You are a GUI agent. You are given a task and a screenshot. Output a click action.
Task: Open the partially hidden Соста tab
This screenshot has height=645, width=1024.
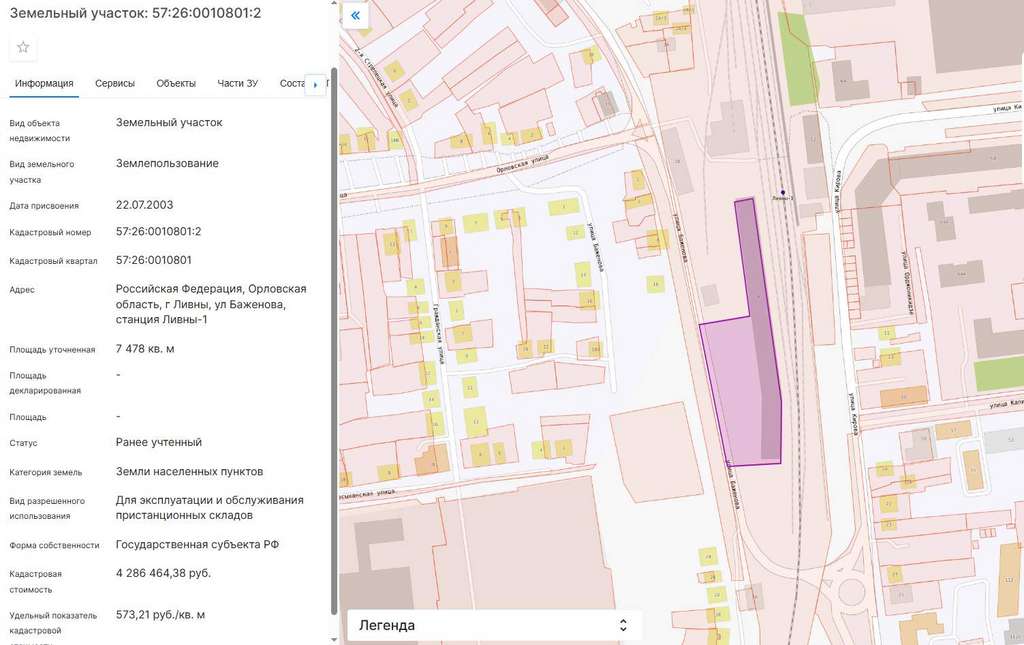pos(291,83)
